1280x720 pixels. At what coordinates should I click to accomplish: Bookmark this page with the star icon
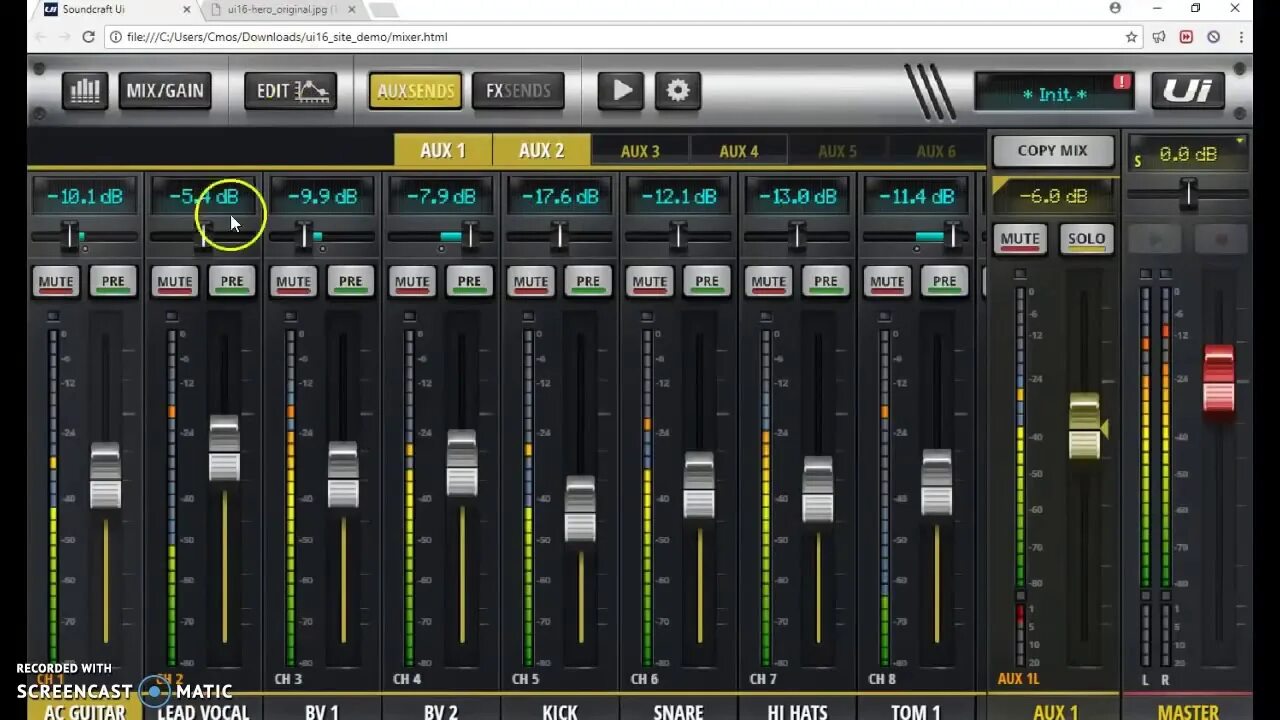tap(1131, 37)
